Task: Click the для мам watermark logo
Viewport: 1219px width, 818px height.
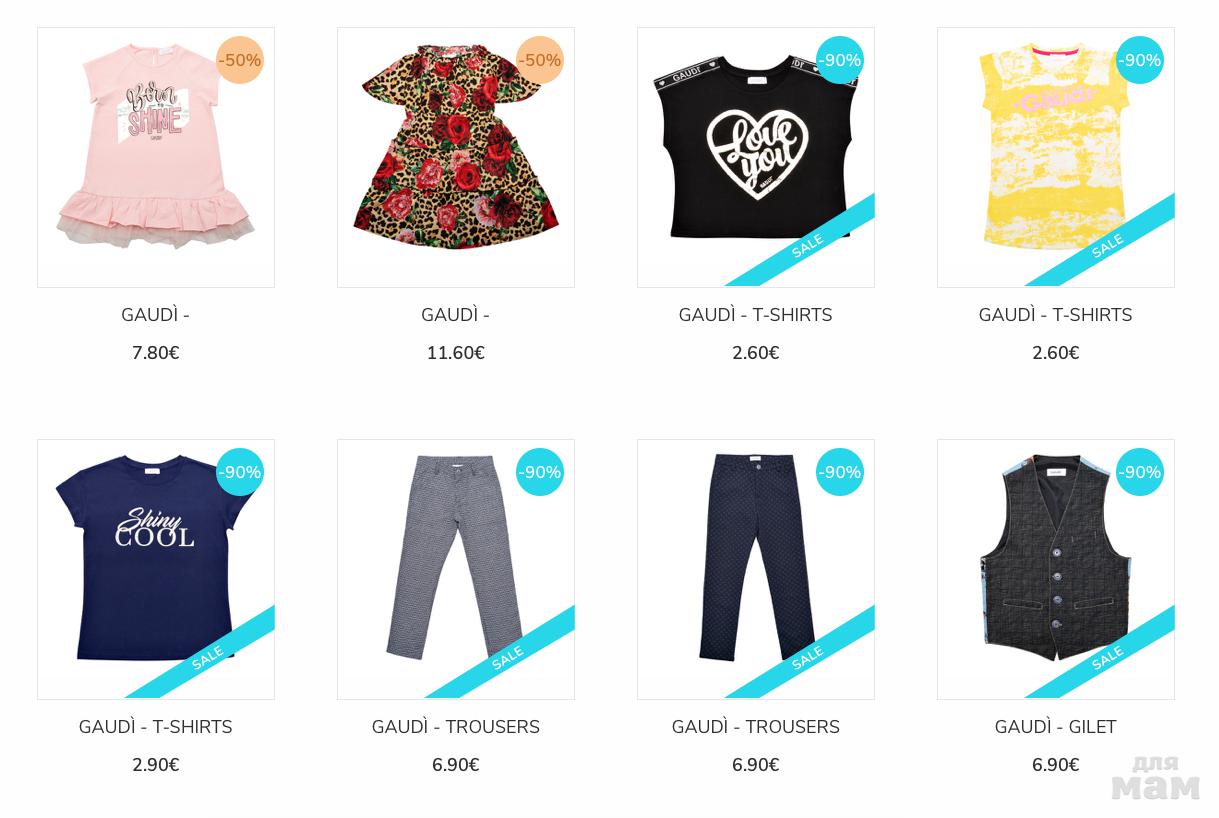Action: click(1156, 778)
